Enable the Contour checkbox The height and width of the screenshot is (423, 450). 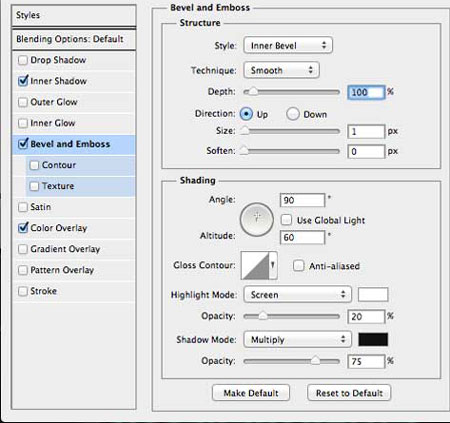pos(34,165)
